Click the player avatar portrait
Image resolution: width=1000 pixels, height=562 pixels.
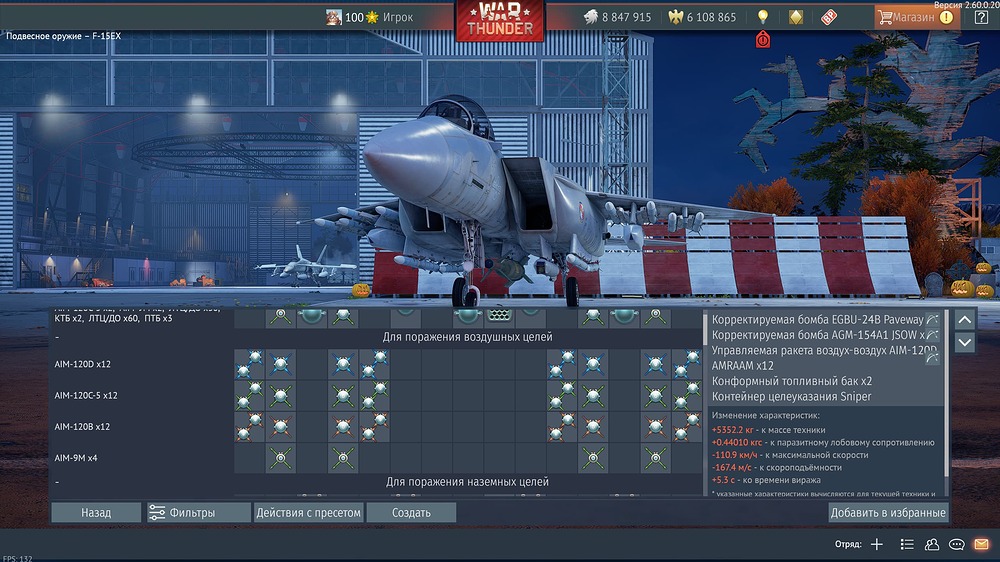(334, 17)
